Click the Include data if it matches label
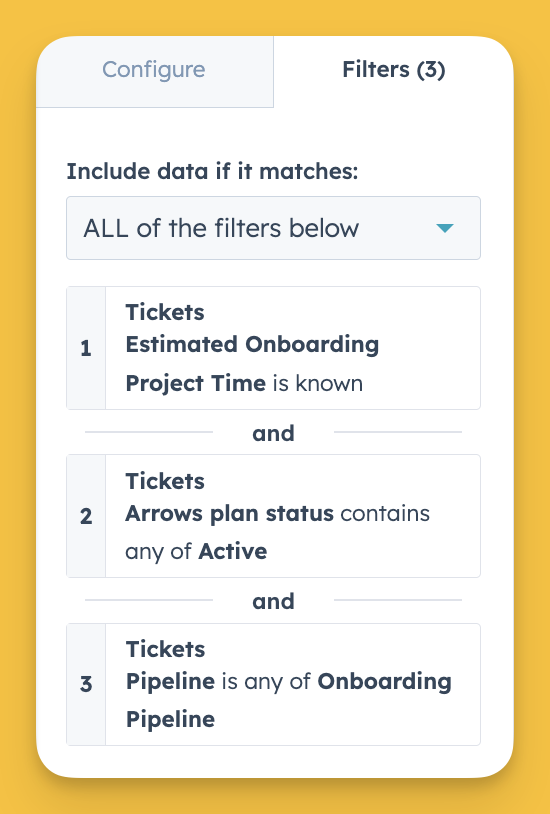Screen dimensions: 550x814 pos(212,171)
